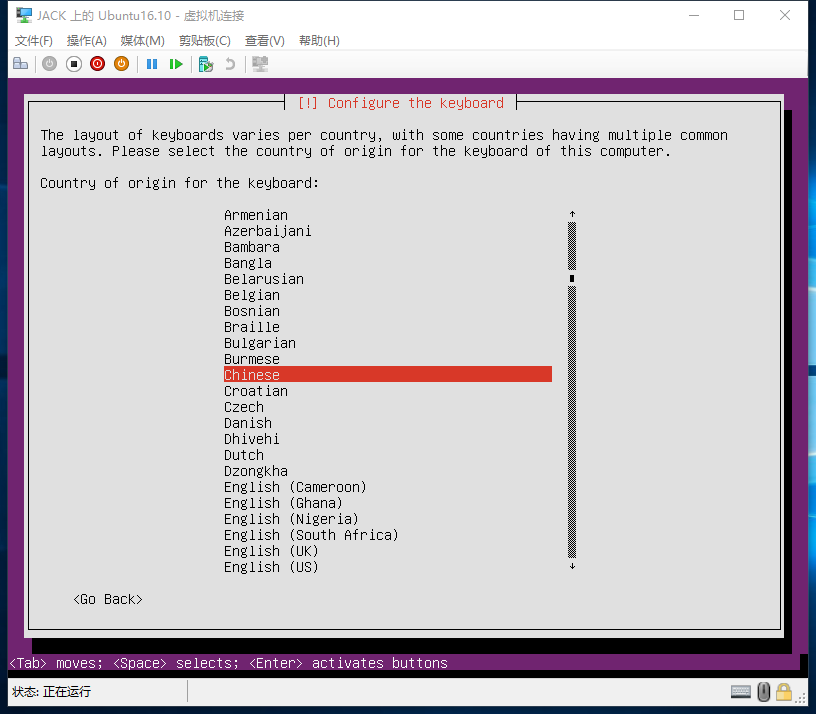Screen dimensions: 816x714
Task: Choose English (US) keyboard layout
Action: click(x=271, y=567)
